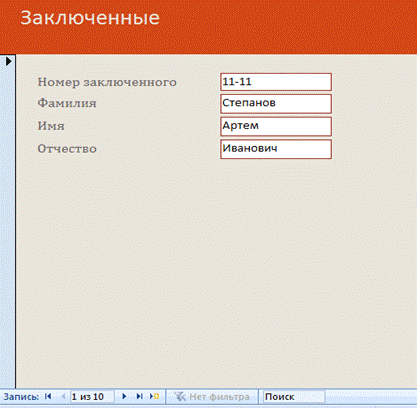This screenshot has height=408, width=417.
Task: Click the 'Номер заключенного' field with 11-11
Action: [x=276, y=82]
